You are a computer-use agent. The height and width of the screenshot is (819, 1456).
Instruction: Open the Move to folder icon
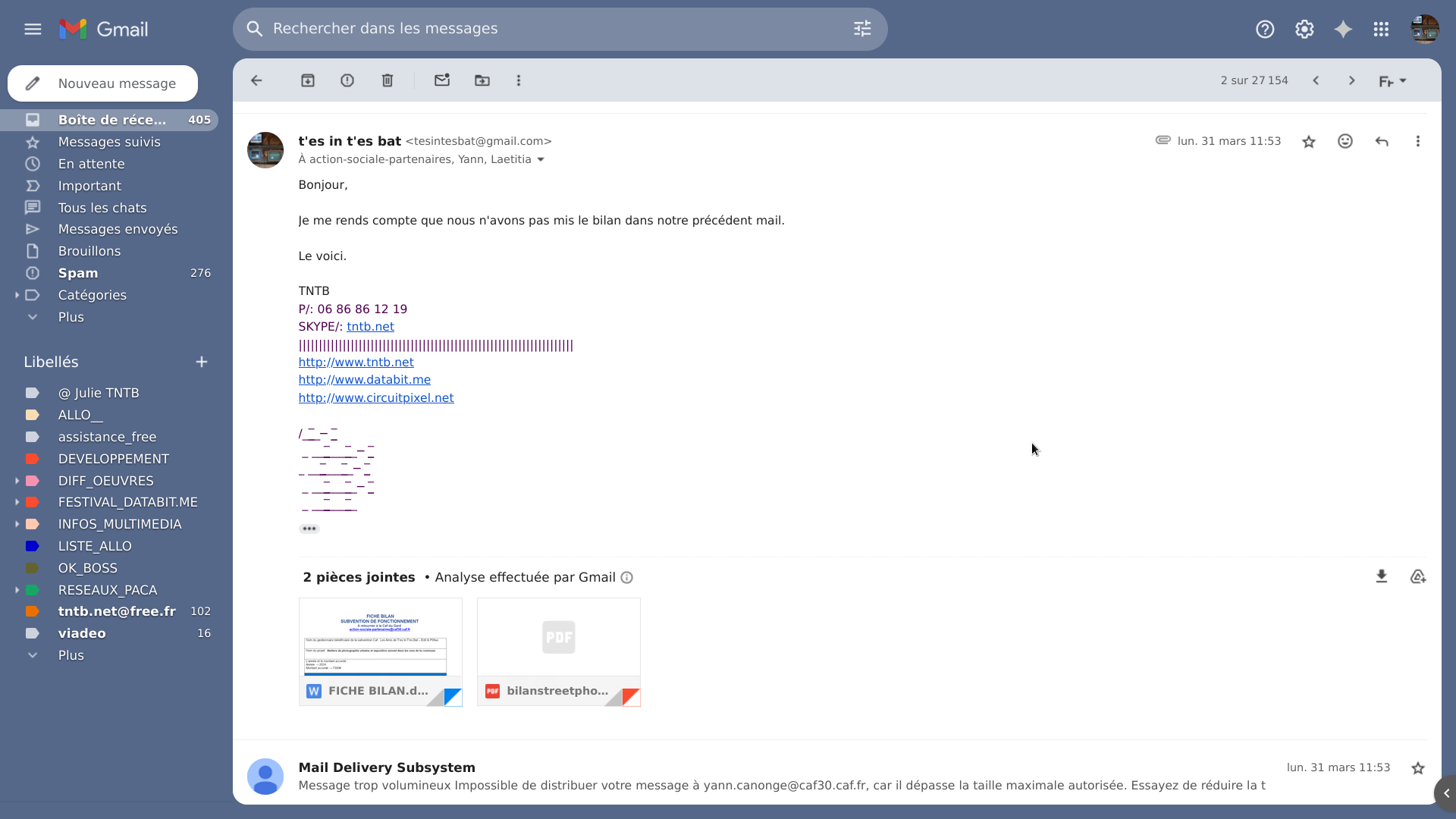[482, 80]
